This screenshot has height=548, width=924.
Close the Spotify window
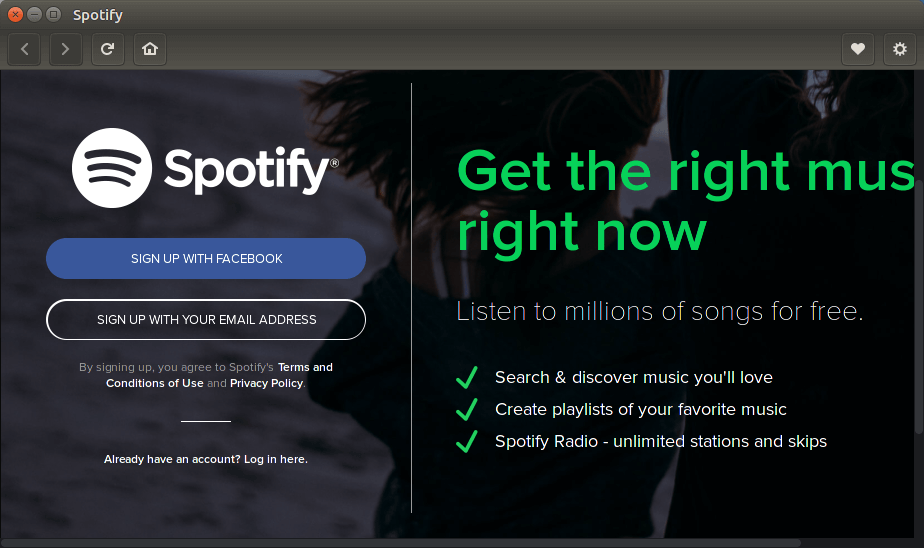point(15,15)
